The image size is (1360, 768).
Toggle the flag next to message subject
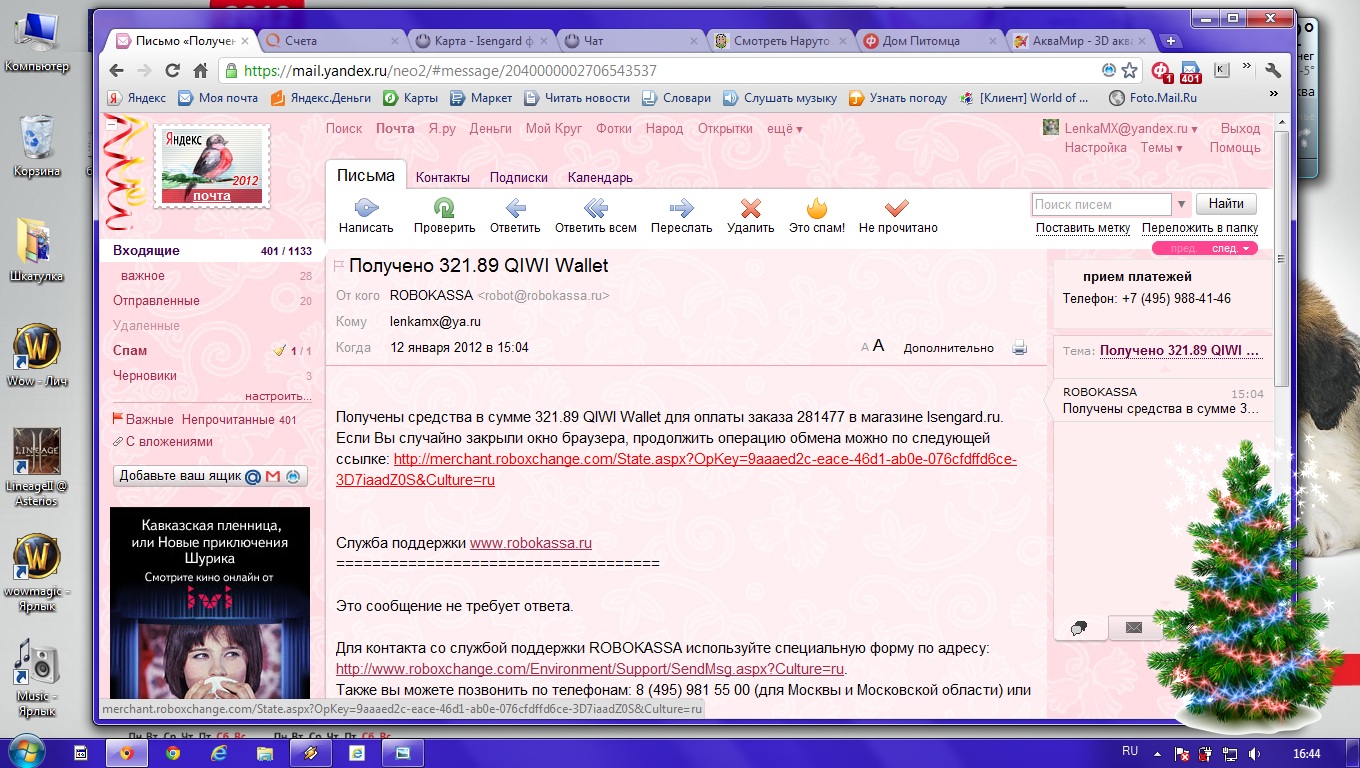click(338, 266)
